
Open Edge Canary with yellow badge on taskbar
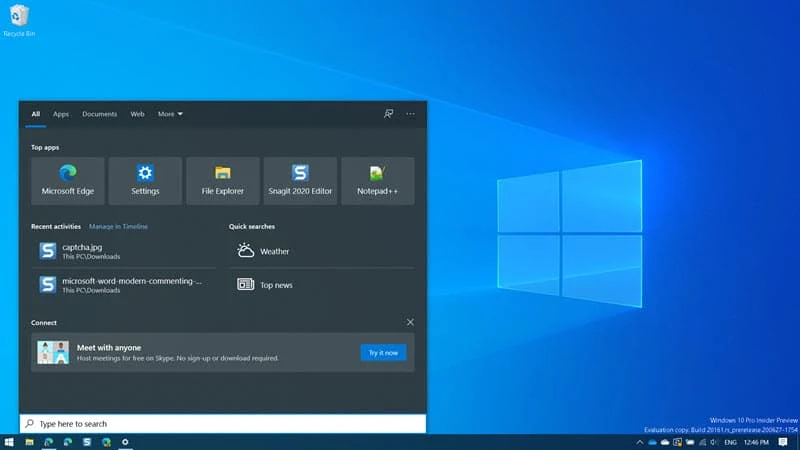pyautogui.click(x=106, y=442)
